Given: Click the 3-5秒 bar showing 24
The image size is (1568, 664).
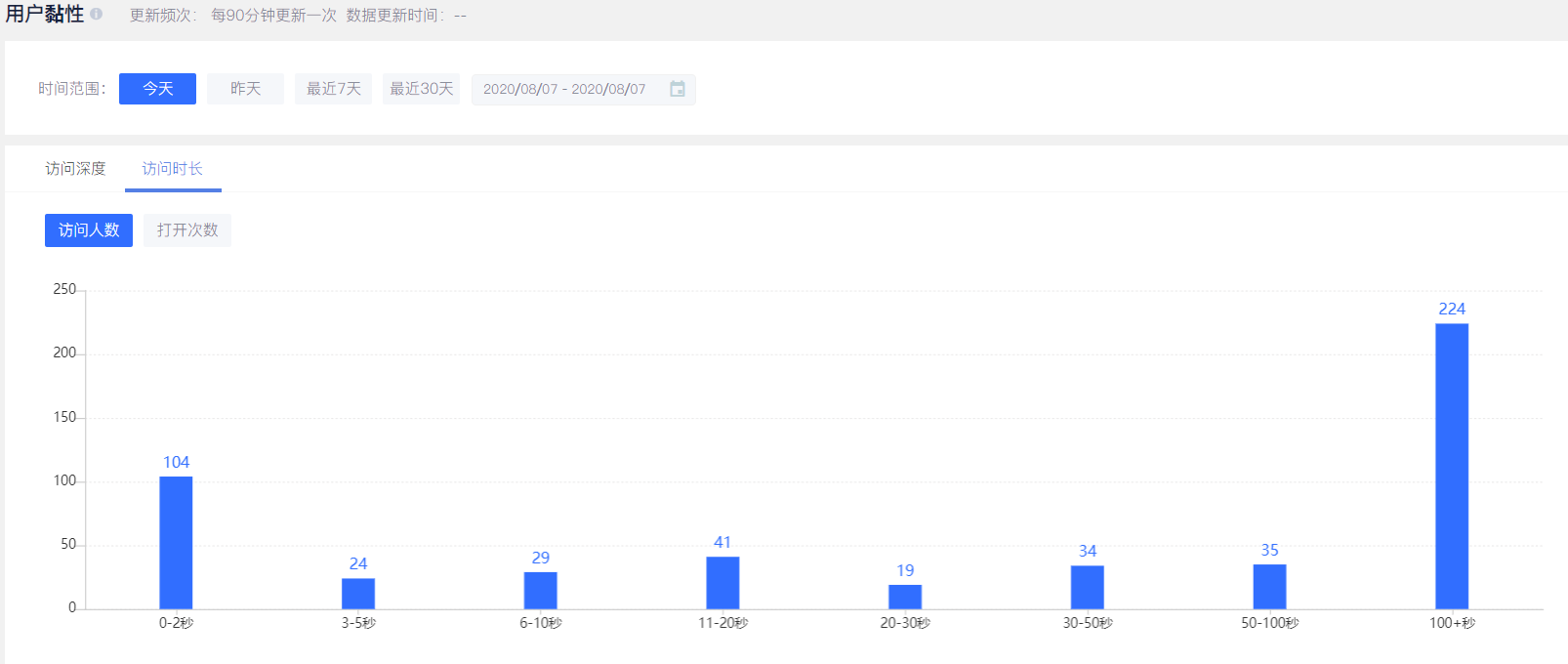Looking at the screenshot, I should coord(358,594).
